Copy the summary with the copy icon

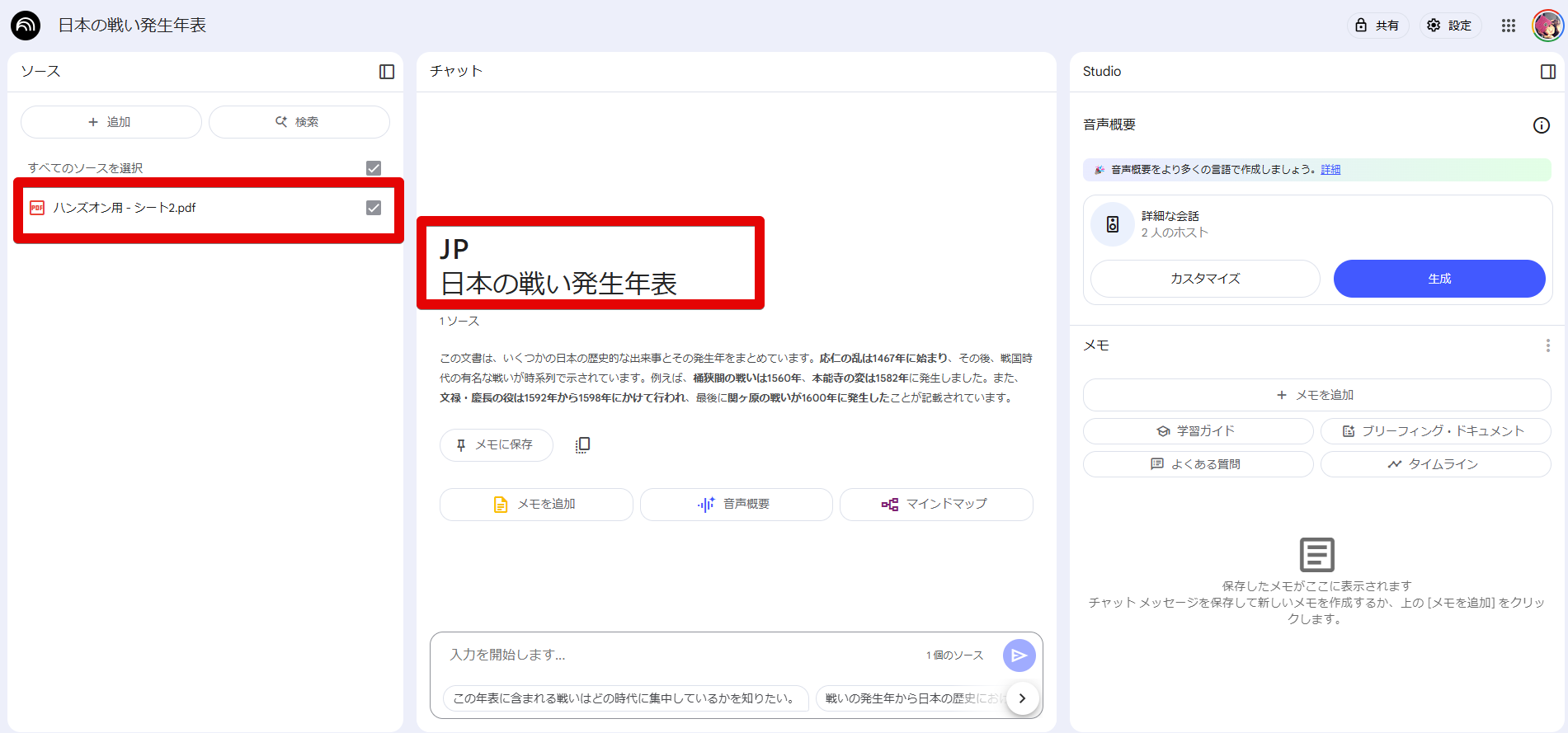pos(582,445)
